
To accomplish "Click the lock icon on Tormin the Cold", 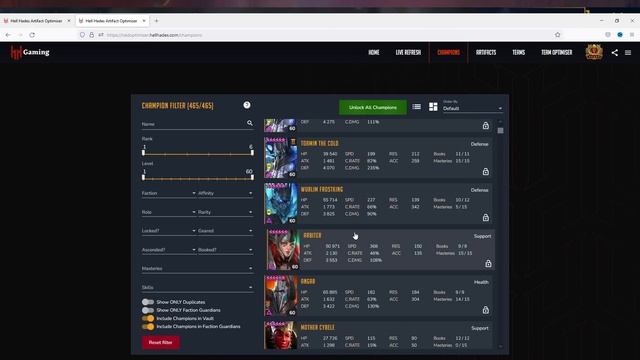I will click(486, 171).
